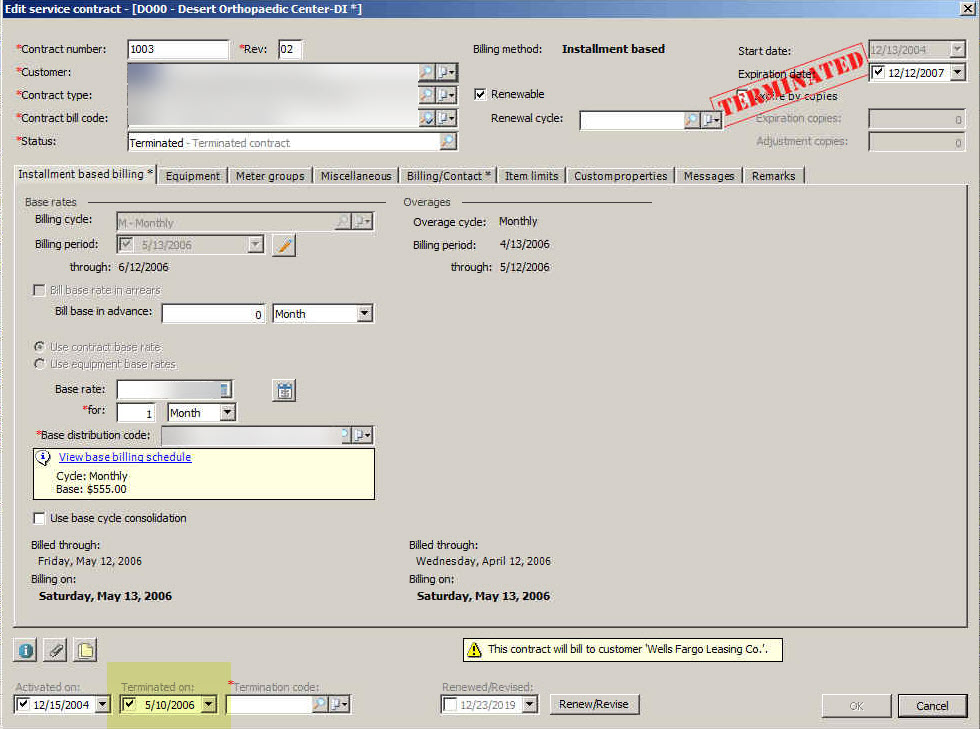The height and width of the screenshot is (729, 980).
Task: Open the Contract type lookup magnifier
Action: (x=428, y=94)
